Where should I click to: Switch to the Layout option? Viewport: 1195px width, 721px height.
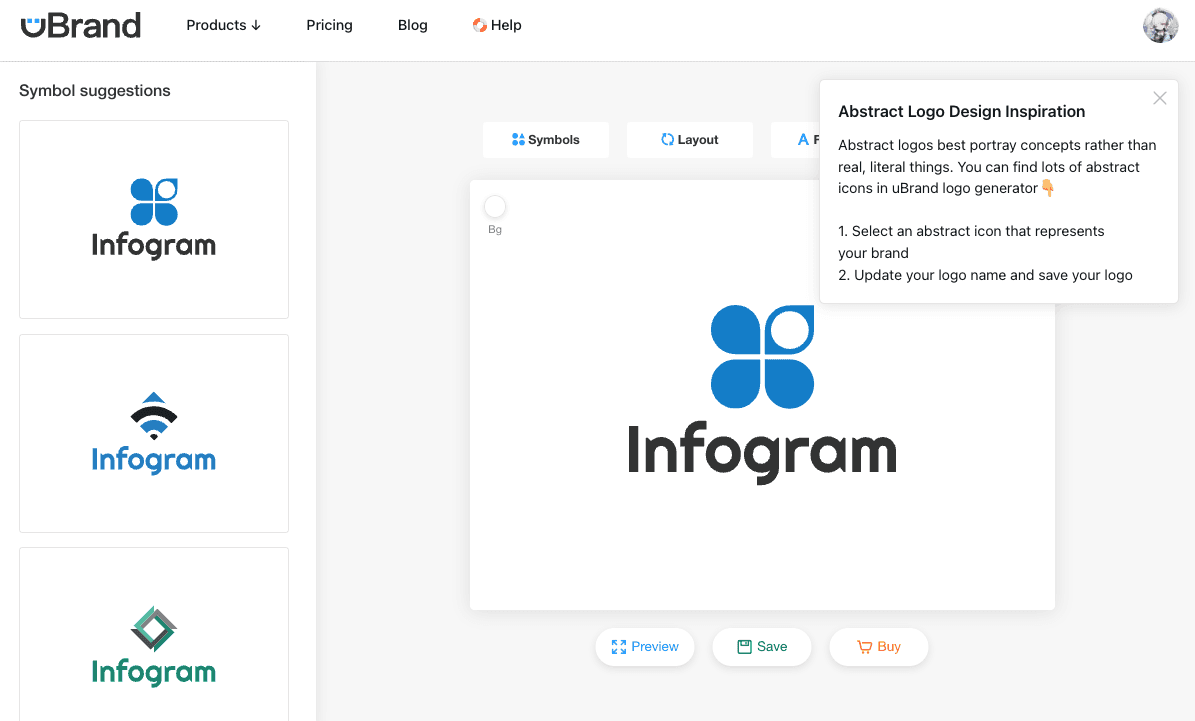tap(690, 140)
